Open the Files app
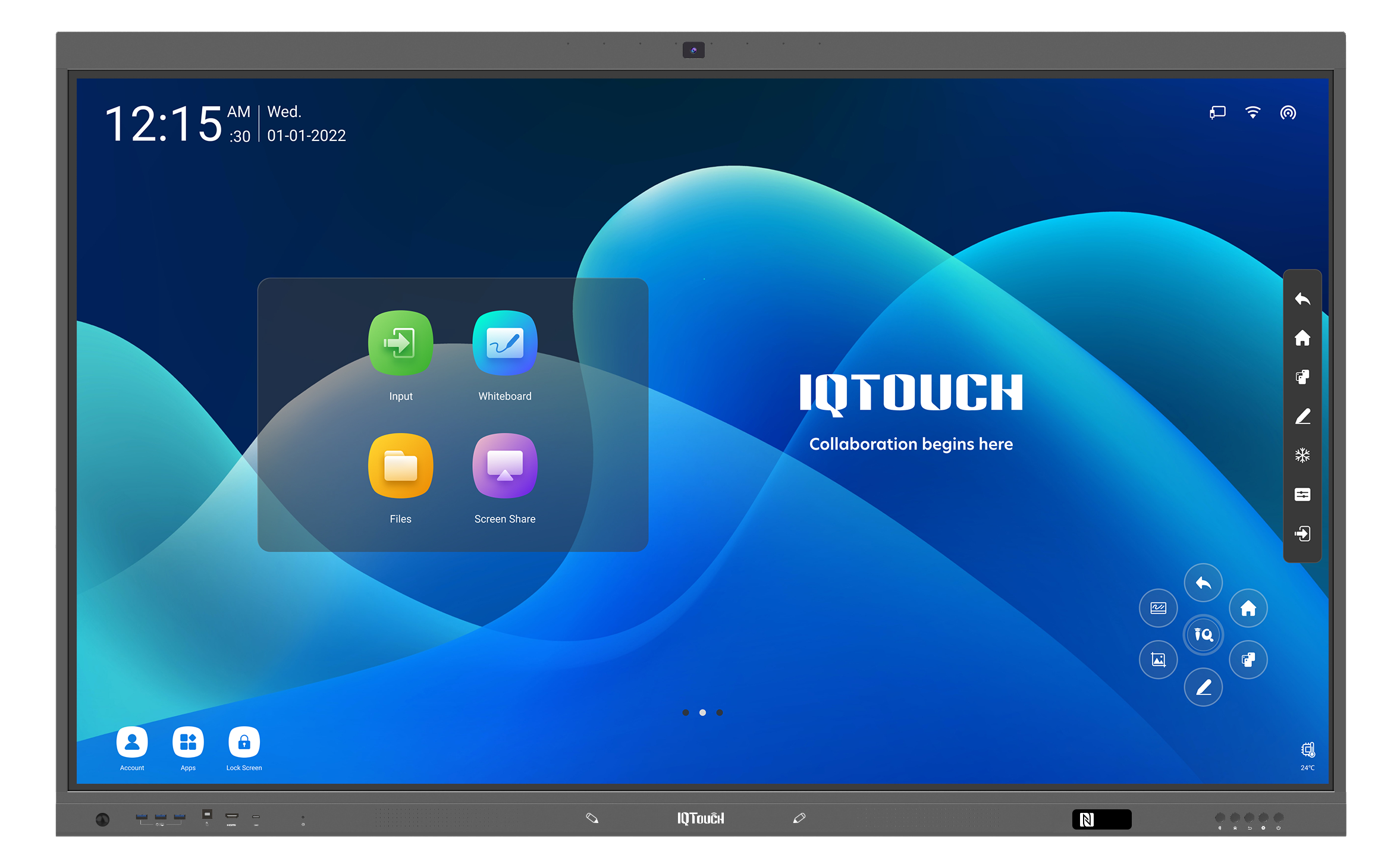 [x=400, y=466]
